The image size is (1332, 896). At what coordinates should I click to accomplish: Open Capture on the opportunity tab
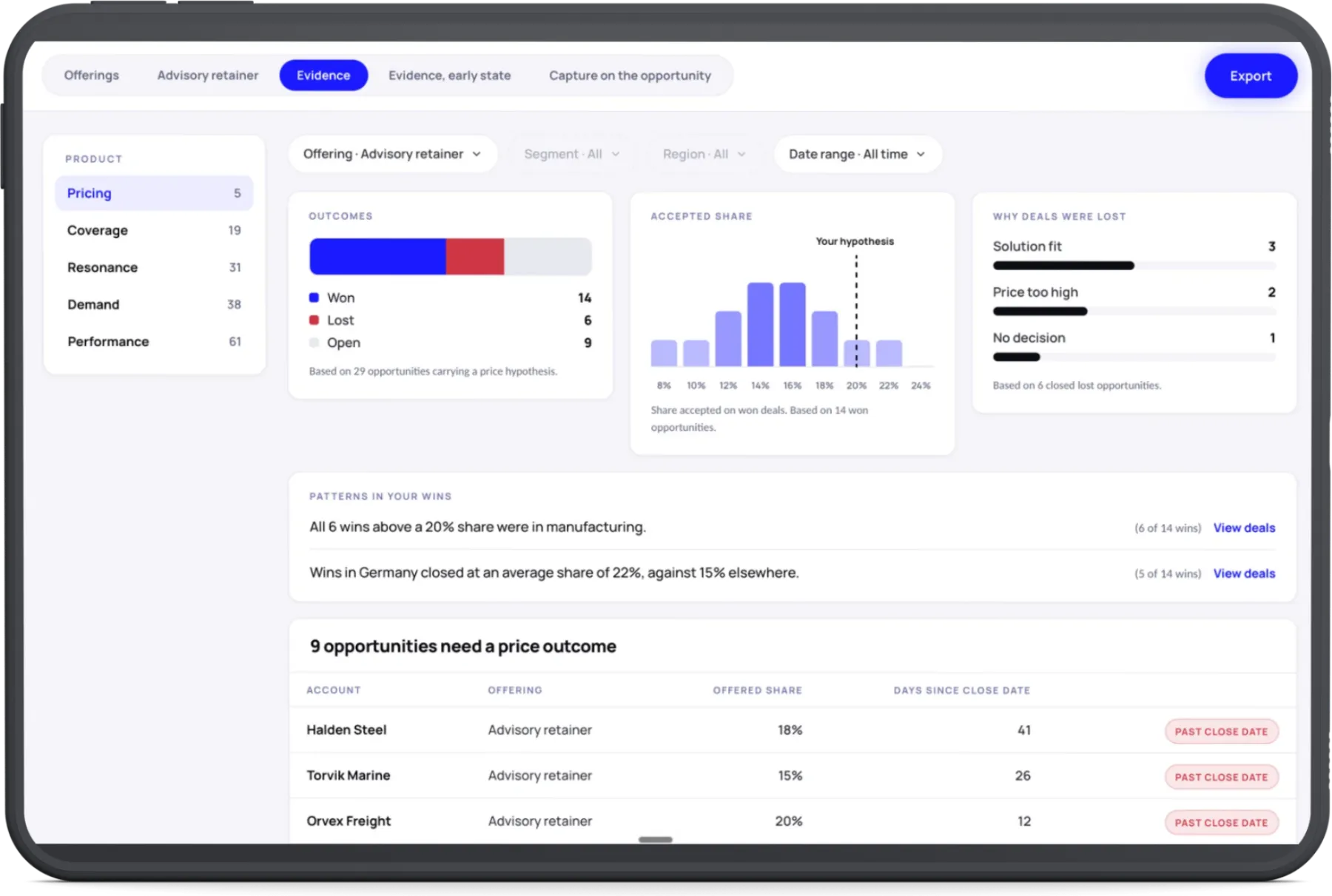tap(630, 75)
